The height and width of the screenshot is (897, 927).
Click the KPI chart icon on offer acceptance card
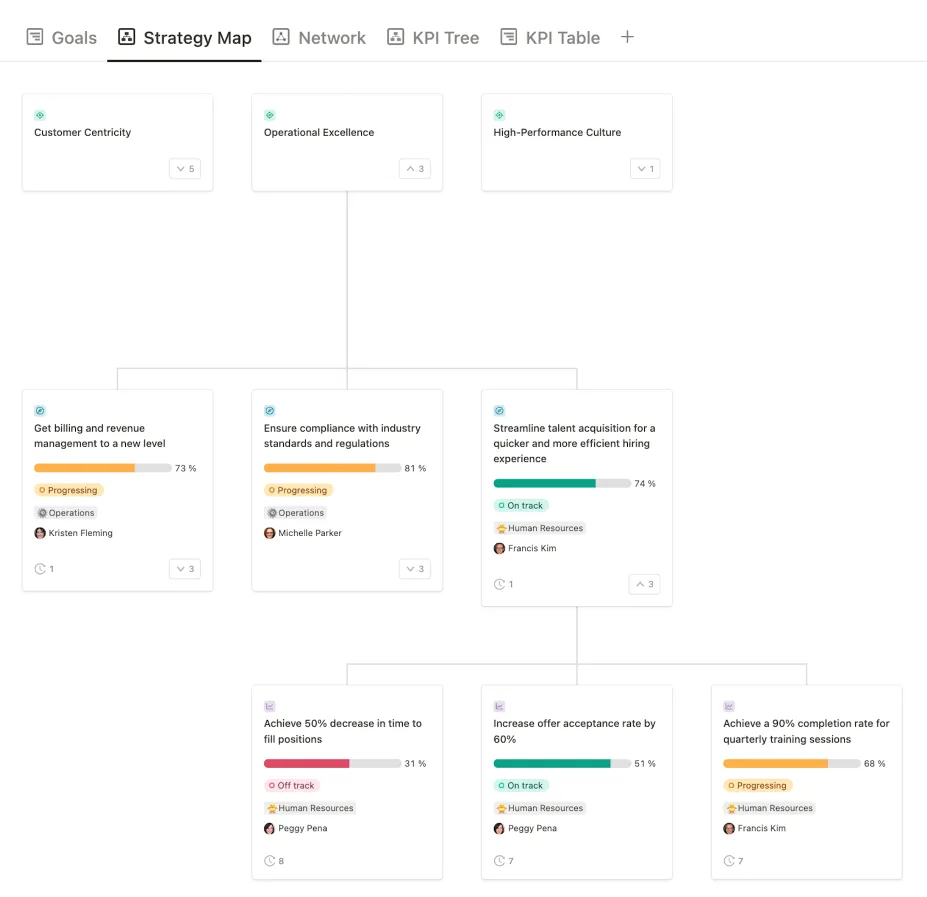499,706
